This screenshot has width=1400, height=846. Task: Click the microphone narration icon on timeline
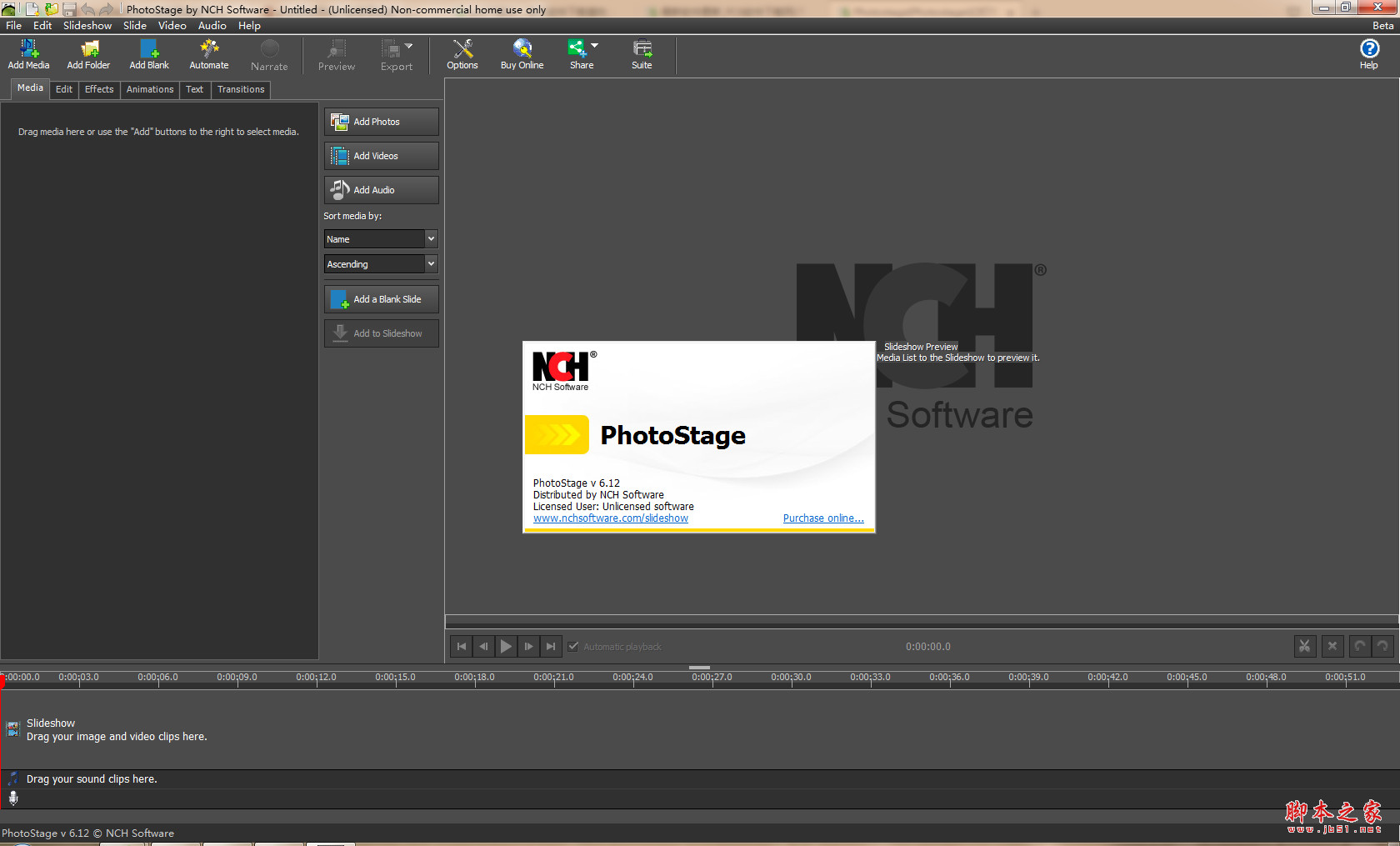13,798
